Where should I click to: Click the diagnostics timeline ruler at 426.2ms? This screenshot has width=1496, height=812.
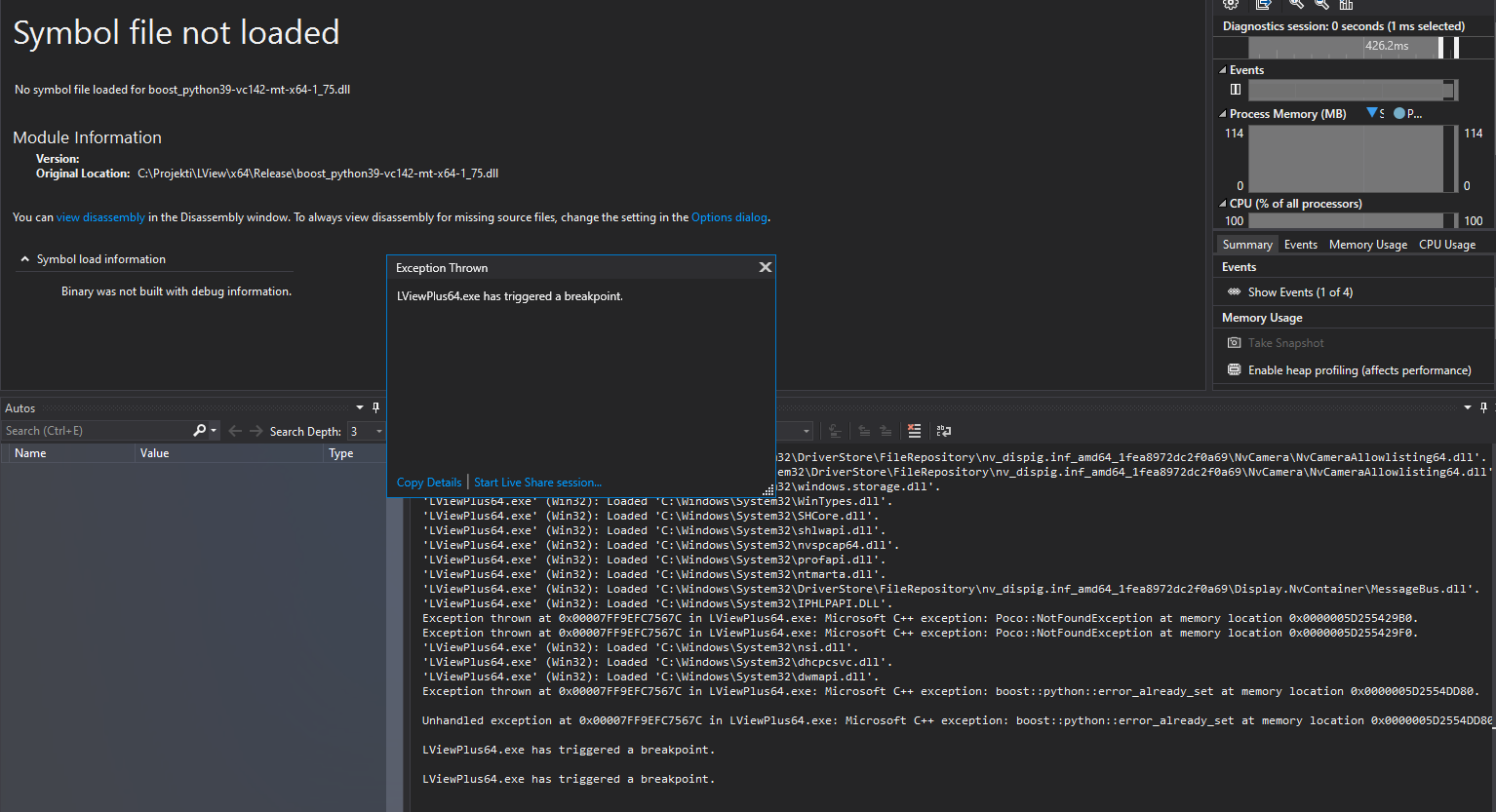point(1387,46)
